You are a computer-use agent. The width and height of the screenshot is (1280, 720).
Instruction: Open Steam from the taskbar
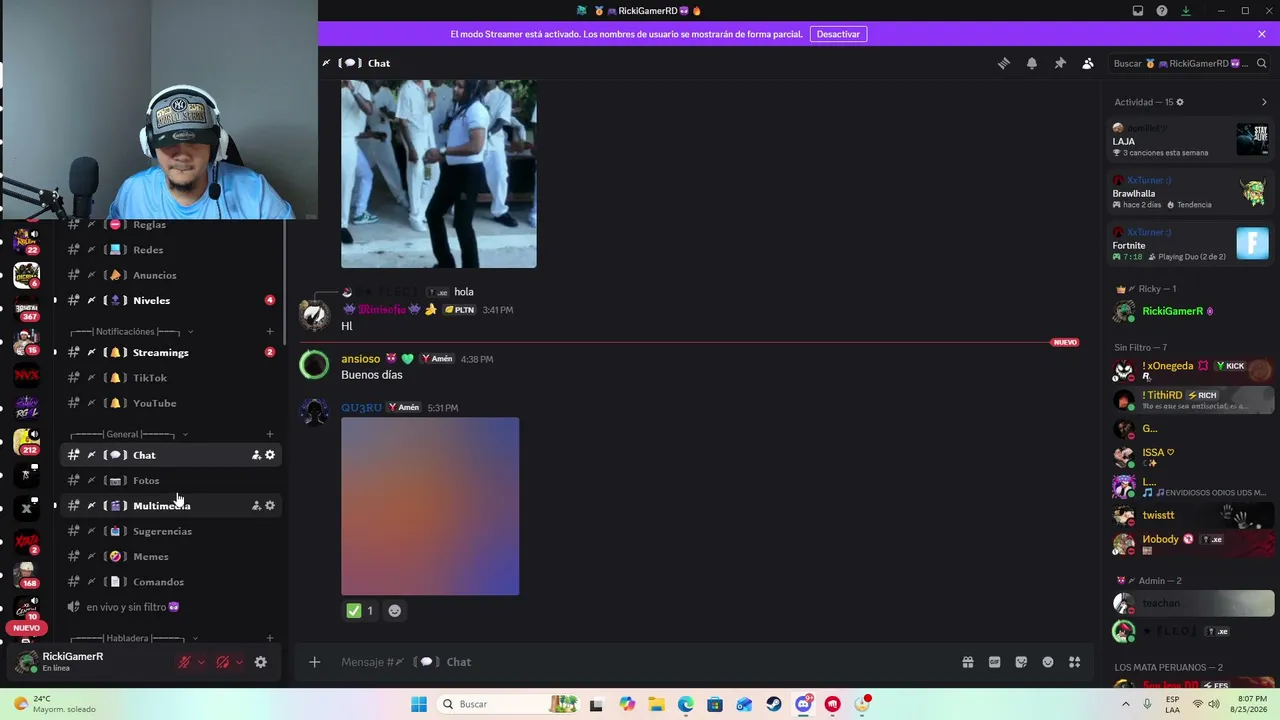(774, 704)
